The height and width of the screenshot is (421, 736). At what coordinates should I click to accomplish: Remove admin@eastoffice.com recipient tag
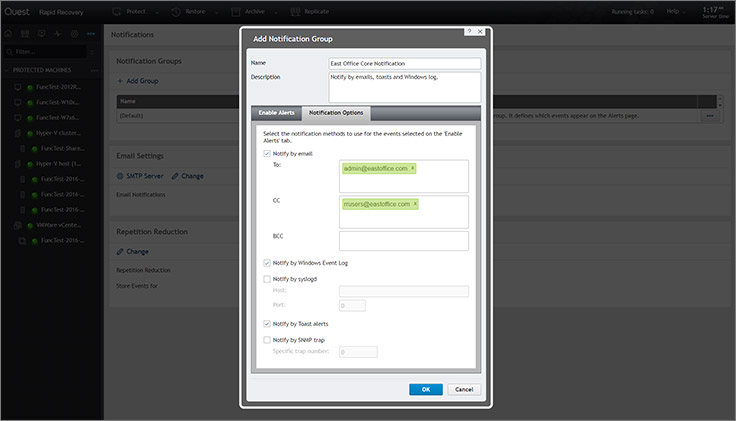pos(413,168)
